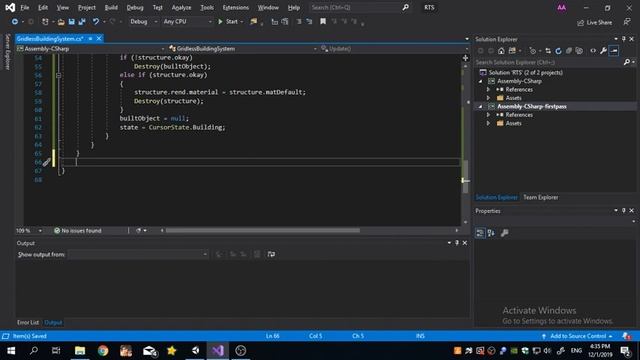The width and height of the screenshot is (640, 360).
Task: Click the Refresh icon in Solution Explorer
Action: point(558,51)
